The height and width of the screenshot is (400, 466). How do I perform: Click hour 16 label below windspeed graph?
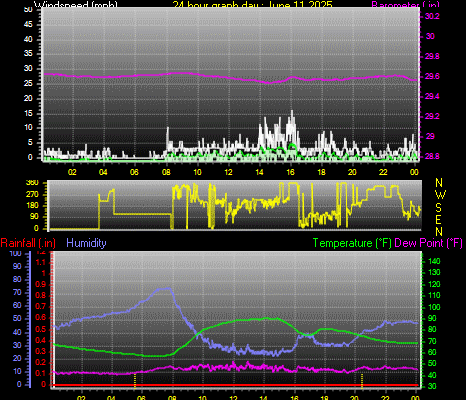[290, 172]
